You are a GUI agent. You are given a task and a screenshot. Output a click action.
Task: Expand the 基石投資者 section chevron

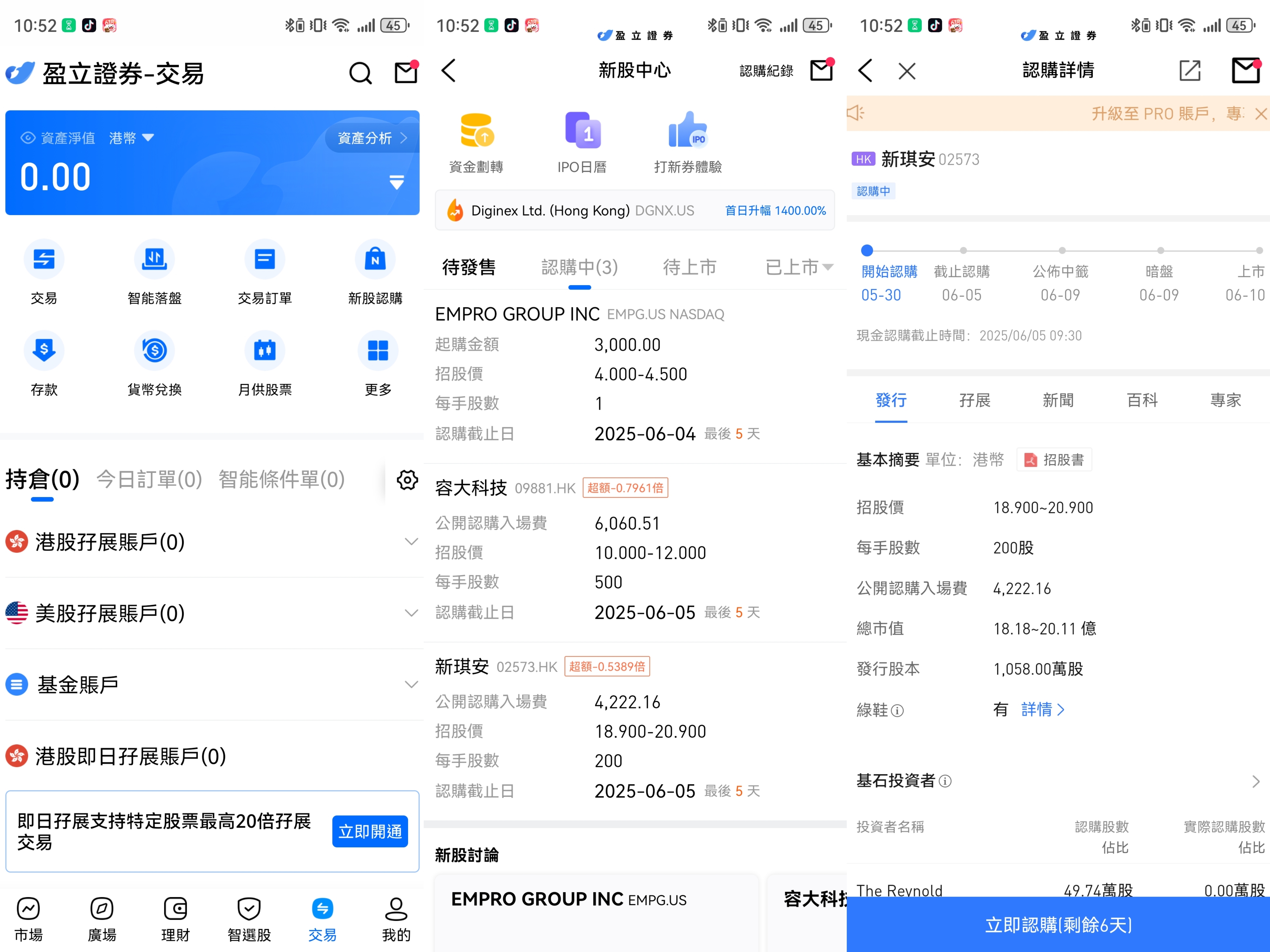(x=1256, y=782)
